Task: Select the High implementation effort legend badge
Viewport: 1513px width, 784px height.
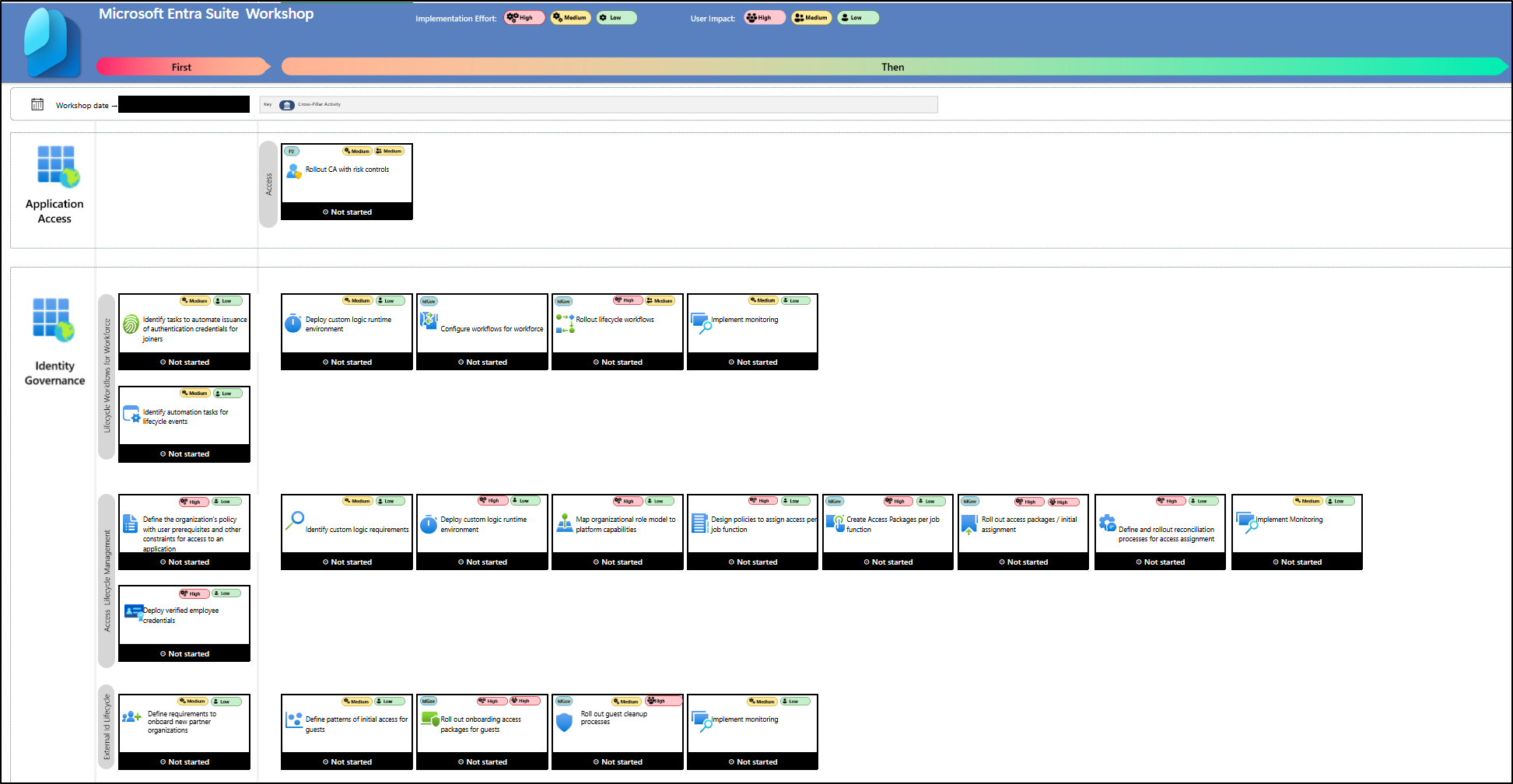Action: (524, 18)
